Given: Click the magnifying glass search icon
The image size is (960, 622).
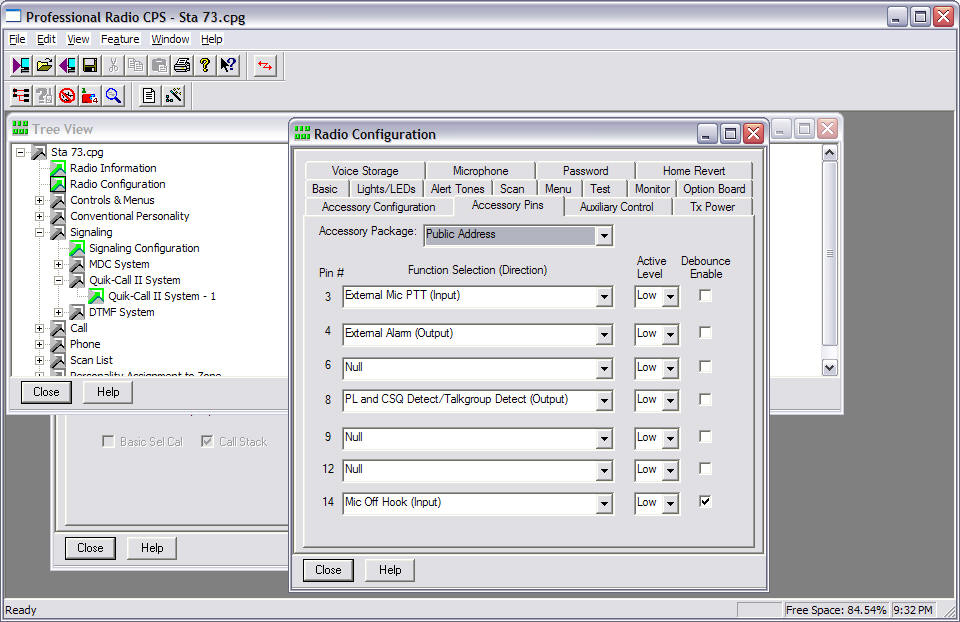Looking at the screenshot, I should pyautogui.click(x=113, y=95).
